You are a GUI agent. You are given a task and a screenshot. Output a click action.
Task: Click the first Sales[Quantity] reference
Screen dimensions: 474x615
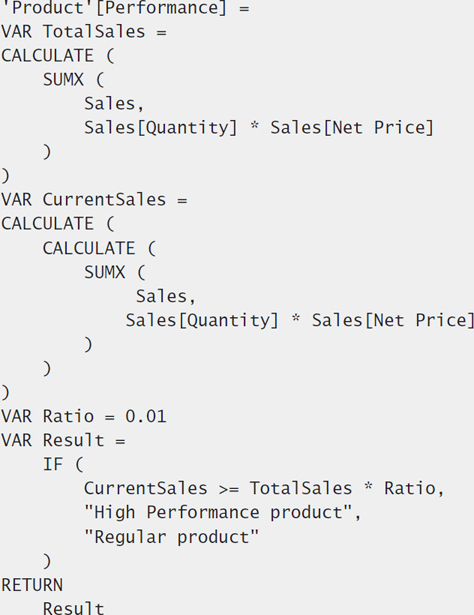pyautogui.click(x=161, y=128)
